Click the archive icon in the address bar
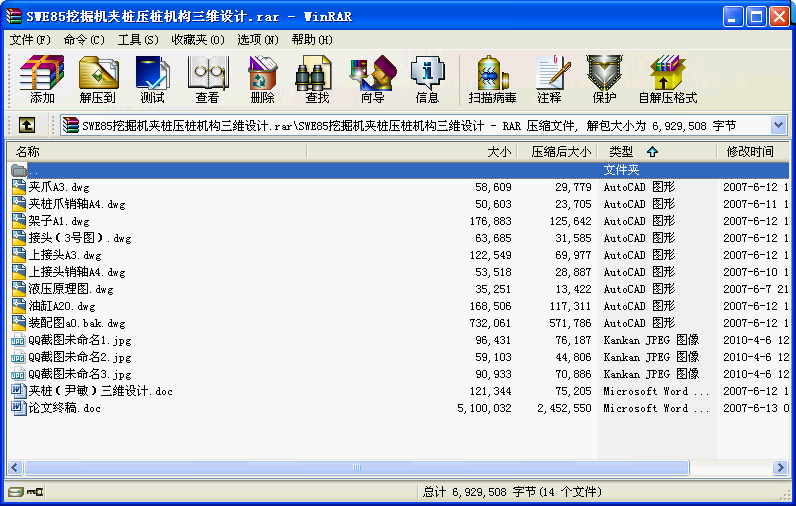Image resolution: width=796 pixels, height=506 pixels. click(71, 125)
